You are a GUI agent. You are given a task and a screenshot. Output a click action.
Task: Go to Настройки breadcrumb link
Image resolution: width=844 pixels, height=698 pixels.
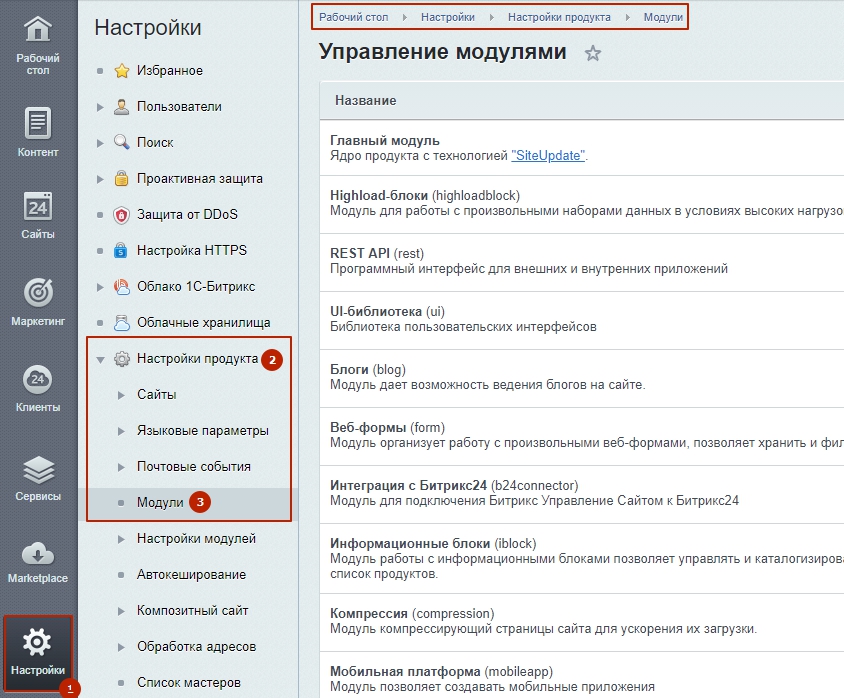tap(448, 17)
